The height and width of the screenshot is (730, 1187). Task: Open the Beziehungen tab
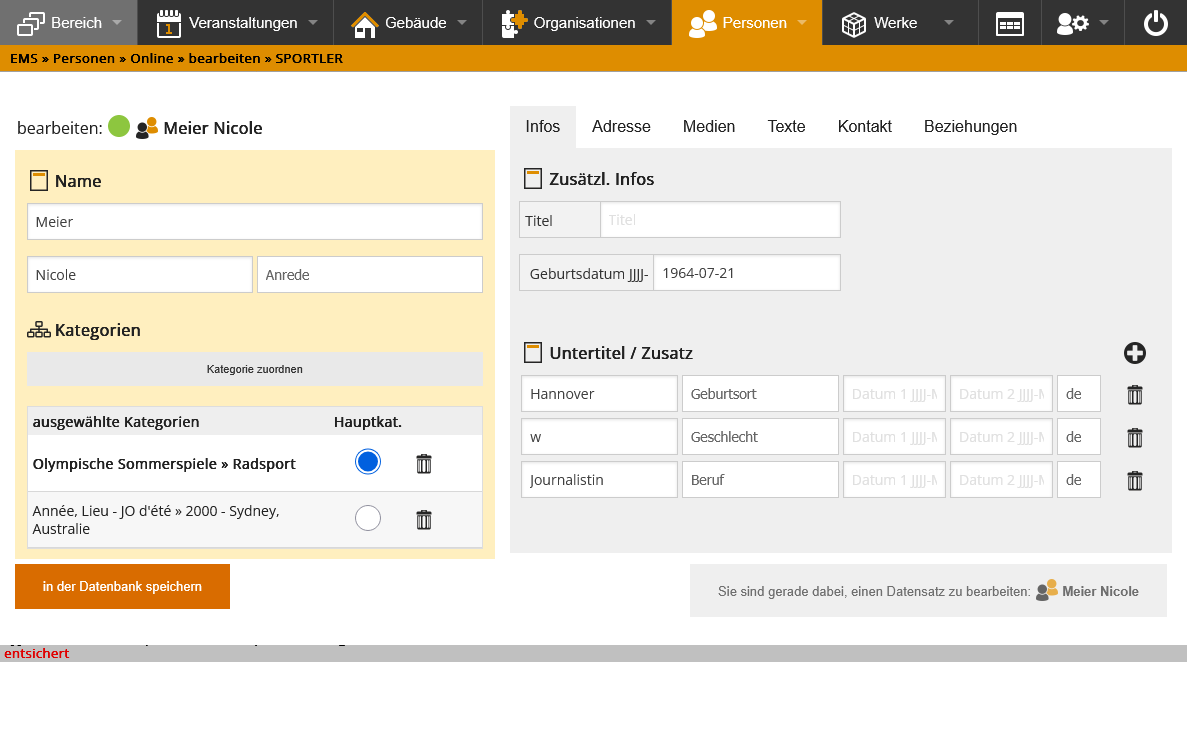[970, 127]
